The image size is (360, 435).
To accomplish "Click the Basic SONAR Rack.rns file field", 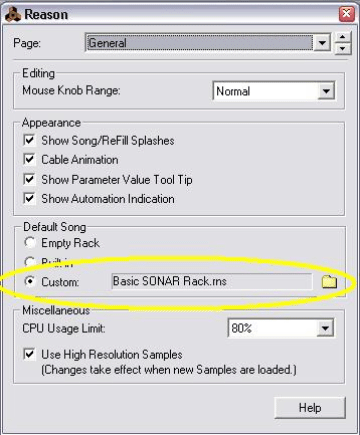I will [212, 281].
